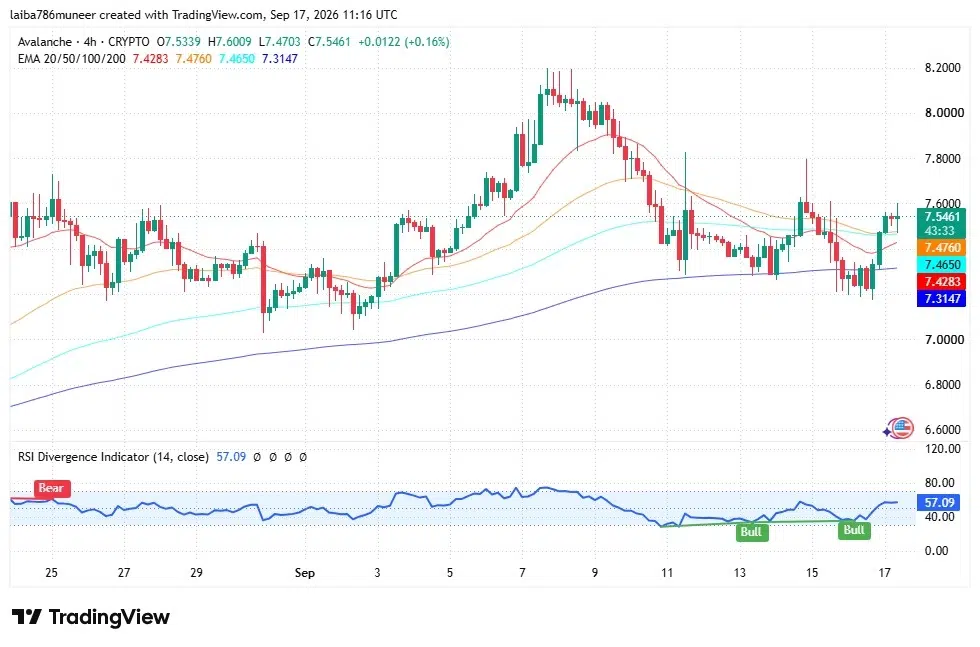Click the 80.00 RSI axis label
This screenshot has height=647, width=980.
click(x=939, y=483)
